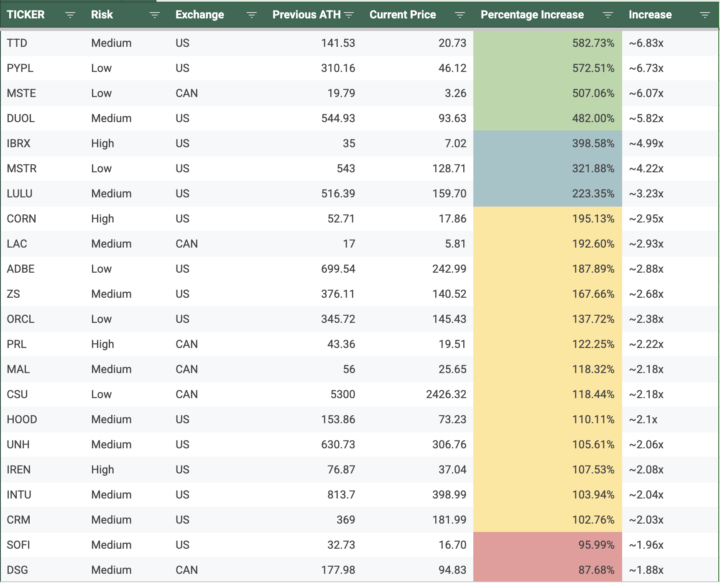Select the ~6.83x increase cell
720x583 pixels.
point(671,43)
